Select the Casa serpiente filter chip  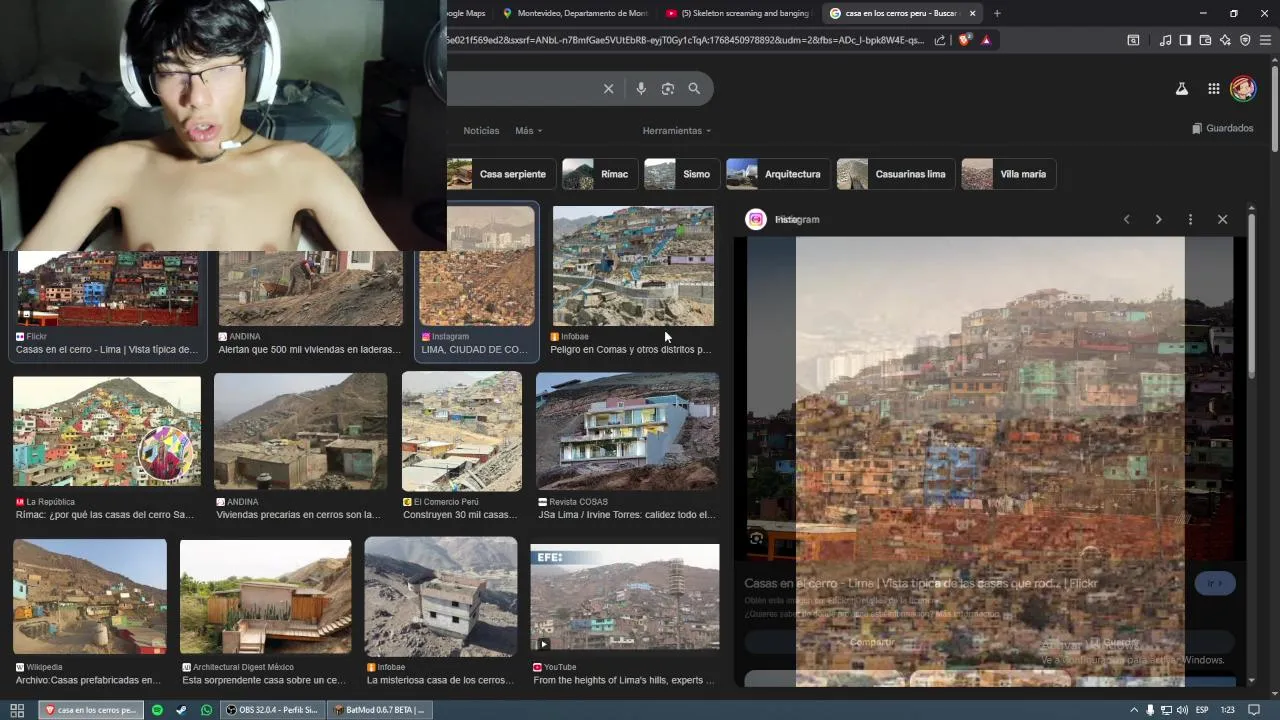[500, 174]
